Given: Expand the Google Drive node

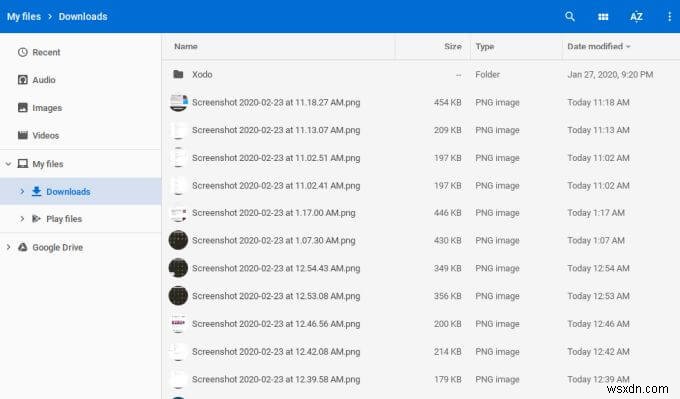Looking at the screenshot, I should (8, 247).
